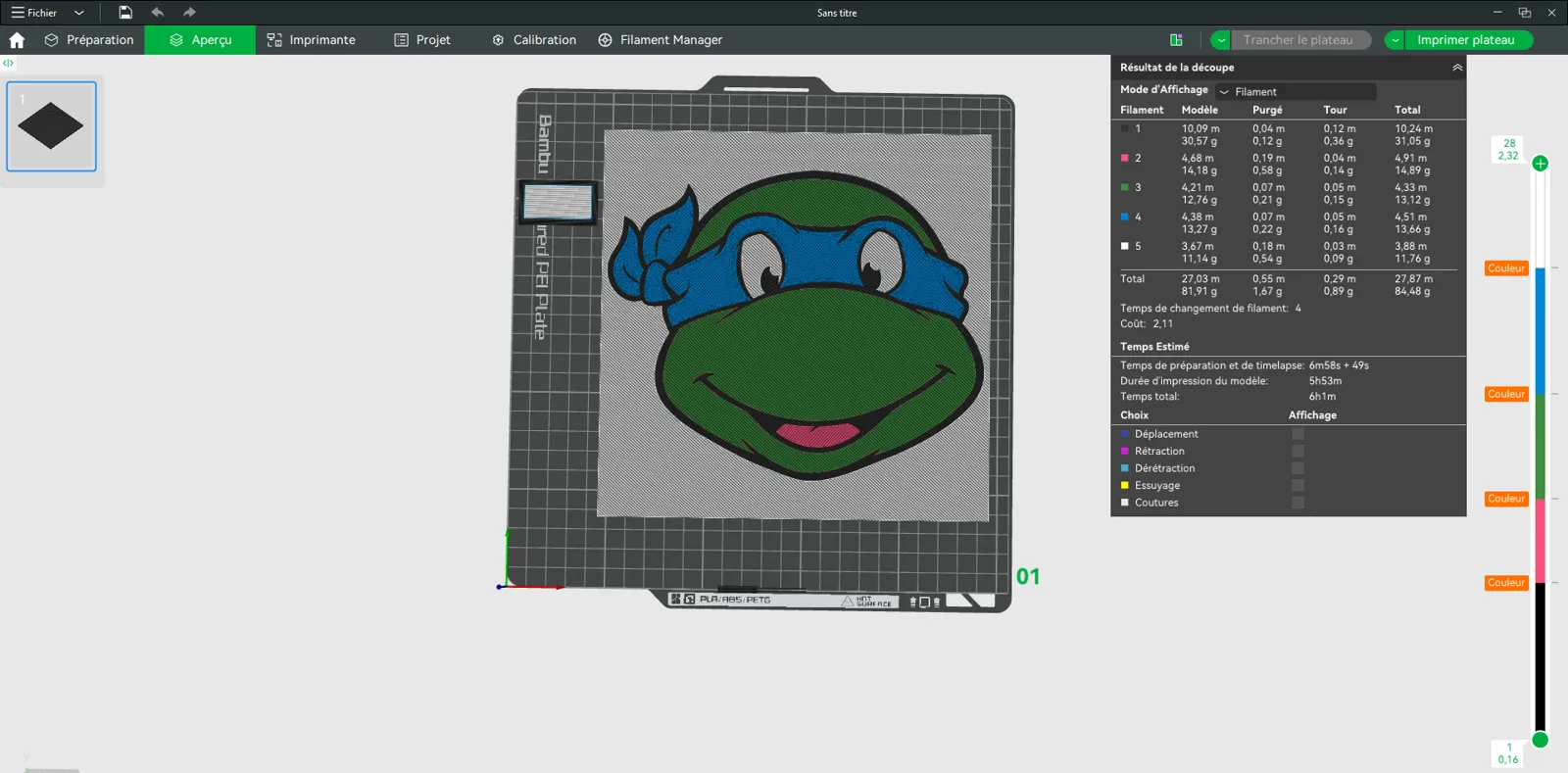Click the Coût value 2,11
Screen dimensions: 1568x773
pyautogui.click(x=1162, y=324)
